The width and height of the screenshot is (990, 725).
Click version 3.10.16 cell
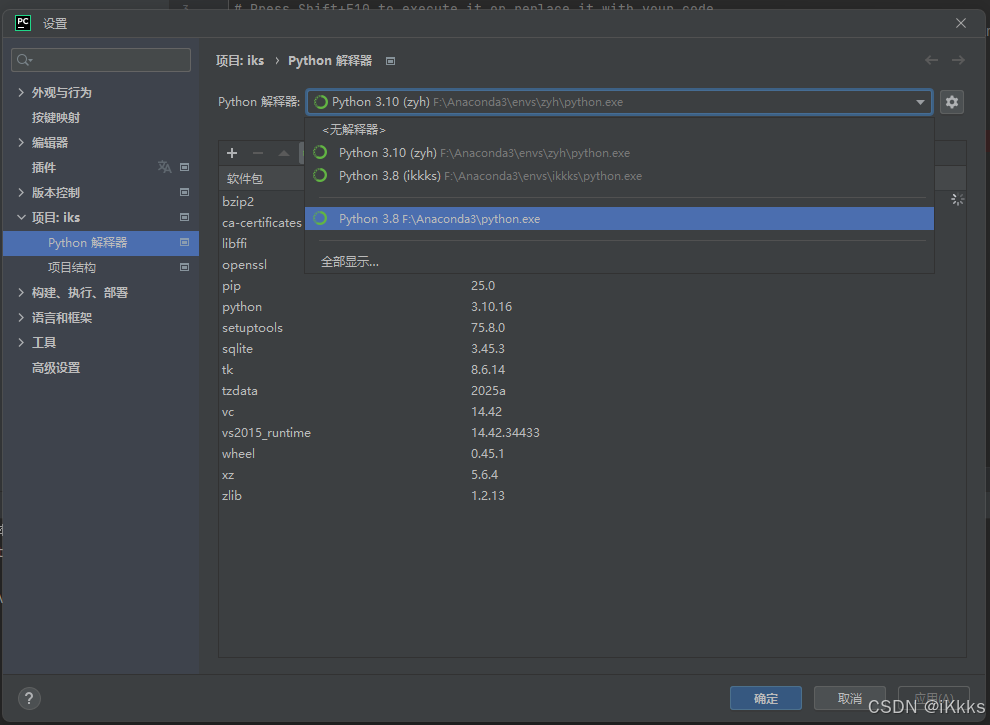[491, 306]
